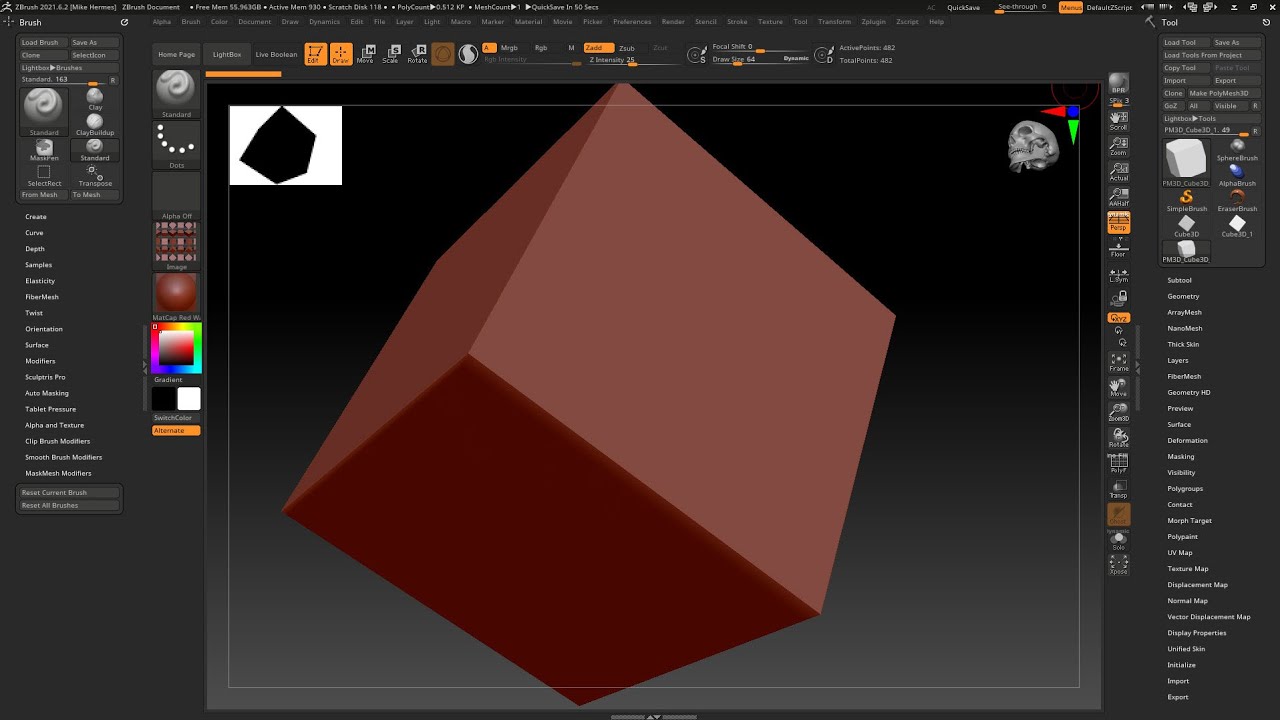The width and height of the screenshot is (1280, 720).
Task: Expand the Sculptris Pro brush section
Action: [45, 377]
